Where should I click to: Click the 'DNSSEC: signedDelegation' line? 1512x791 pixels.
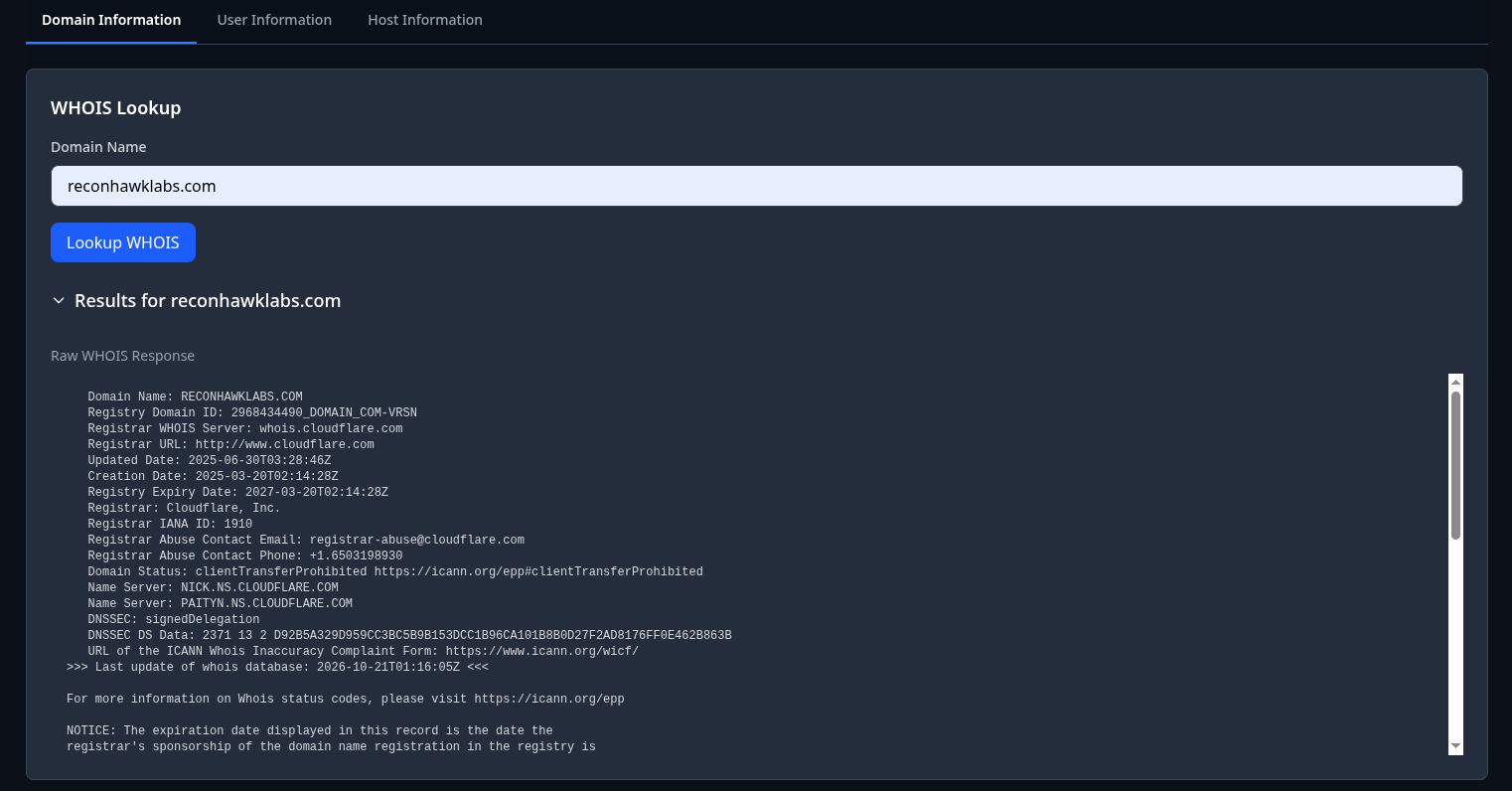[x=174, y=619]
